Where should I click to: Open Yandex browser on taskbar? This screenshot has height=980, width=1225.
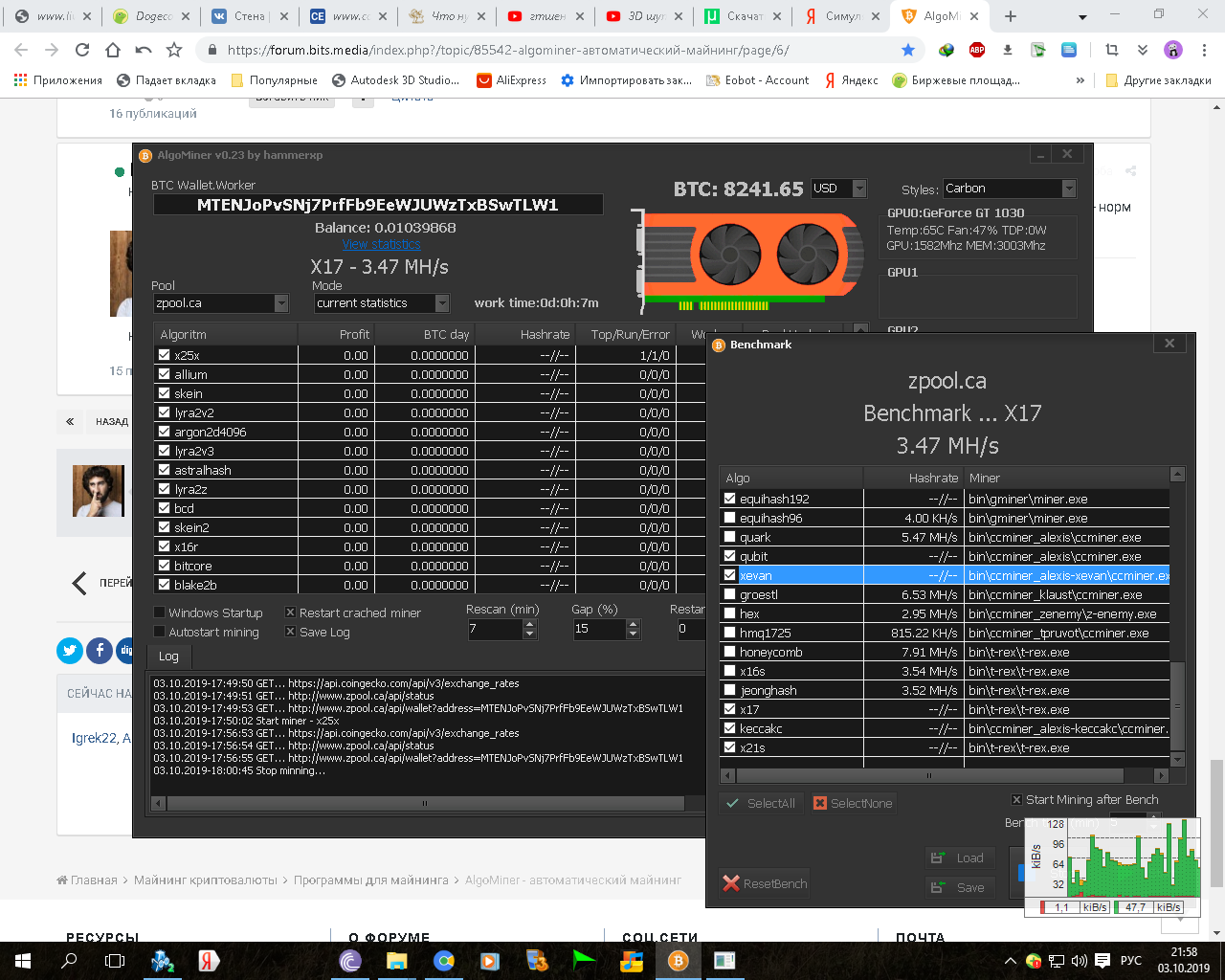(208, 961)
